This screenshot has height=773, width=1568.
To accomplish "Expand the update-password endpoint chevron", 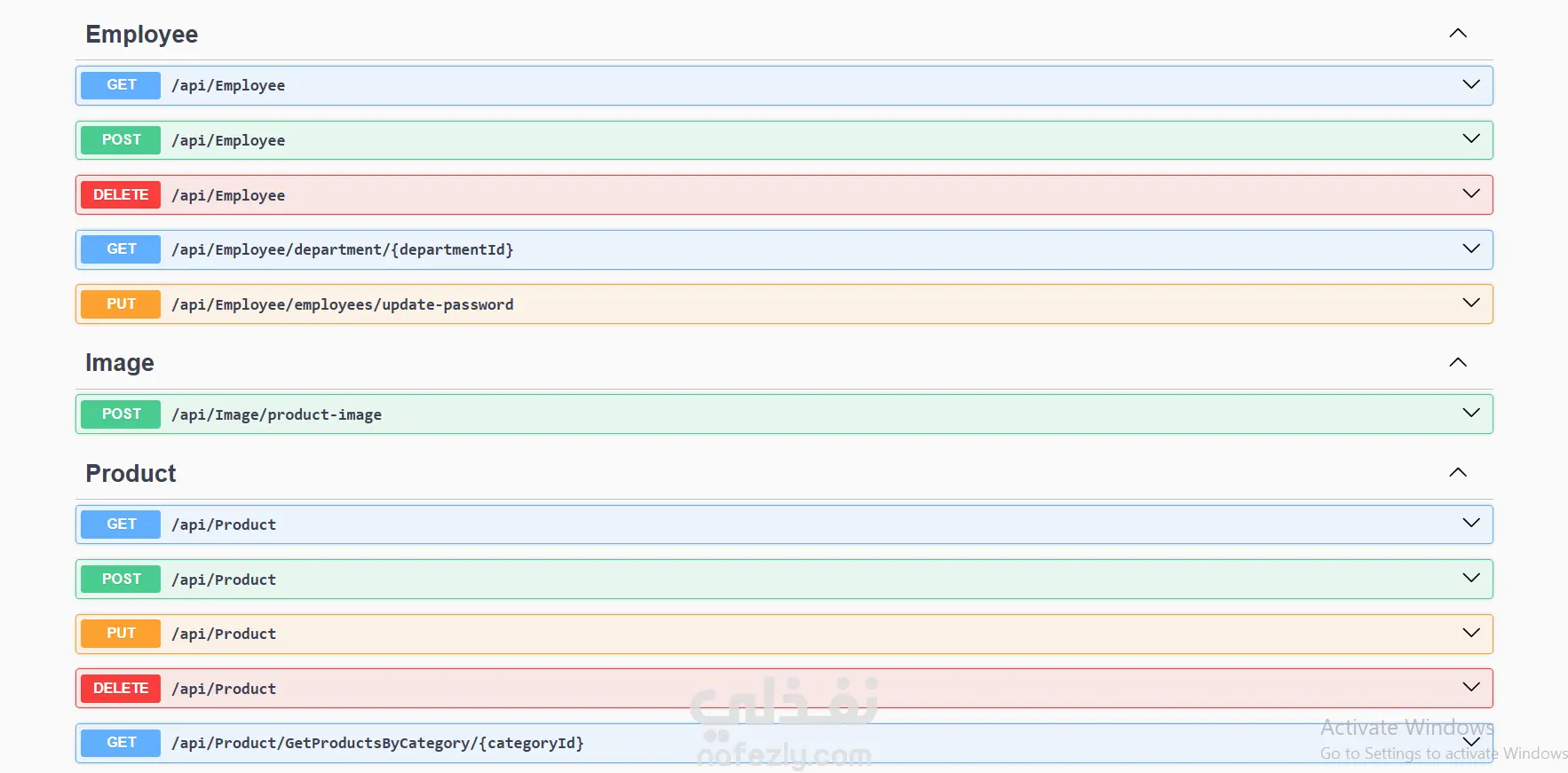I will [1471, 304].
